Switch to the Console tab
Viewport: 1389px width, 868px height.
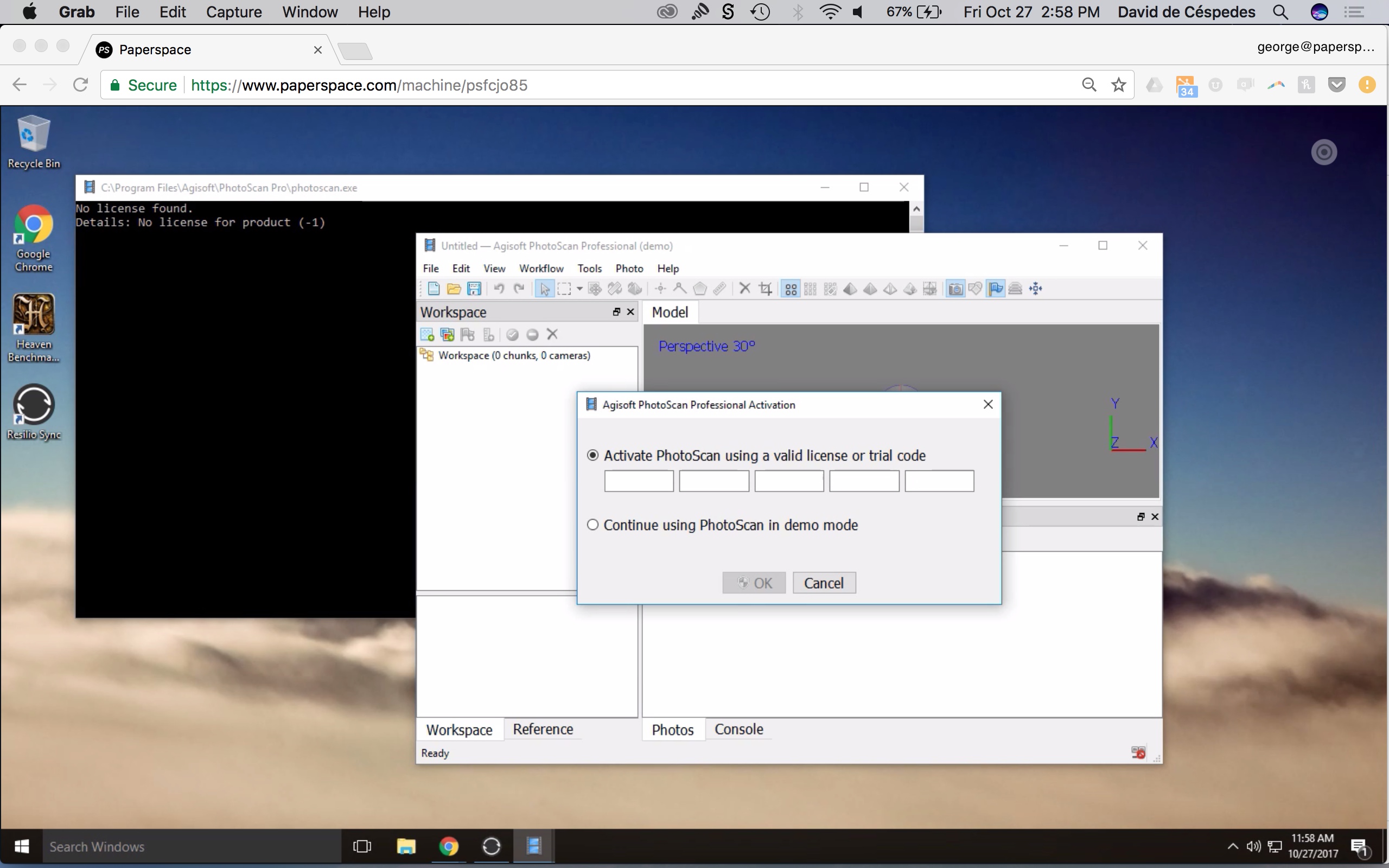coord(739,729)
